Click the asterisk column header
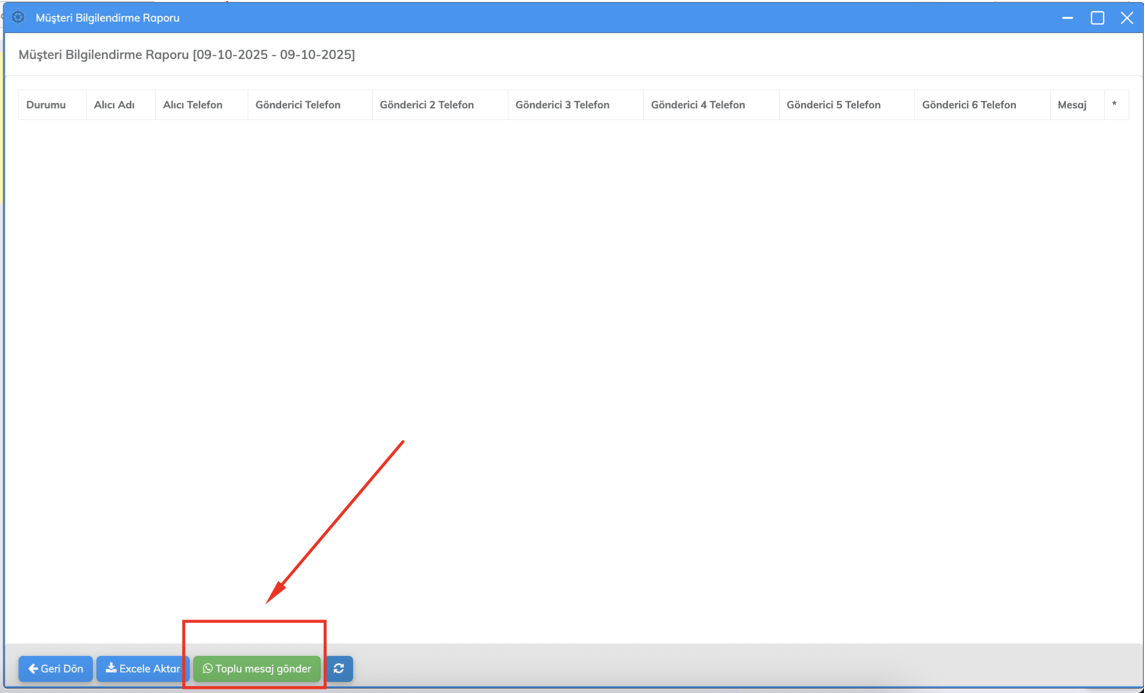This screenshot has width=1145, height=693. tap(1114, 105)
